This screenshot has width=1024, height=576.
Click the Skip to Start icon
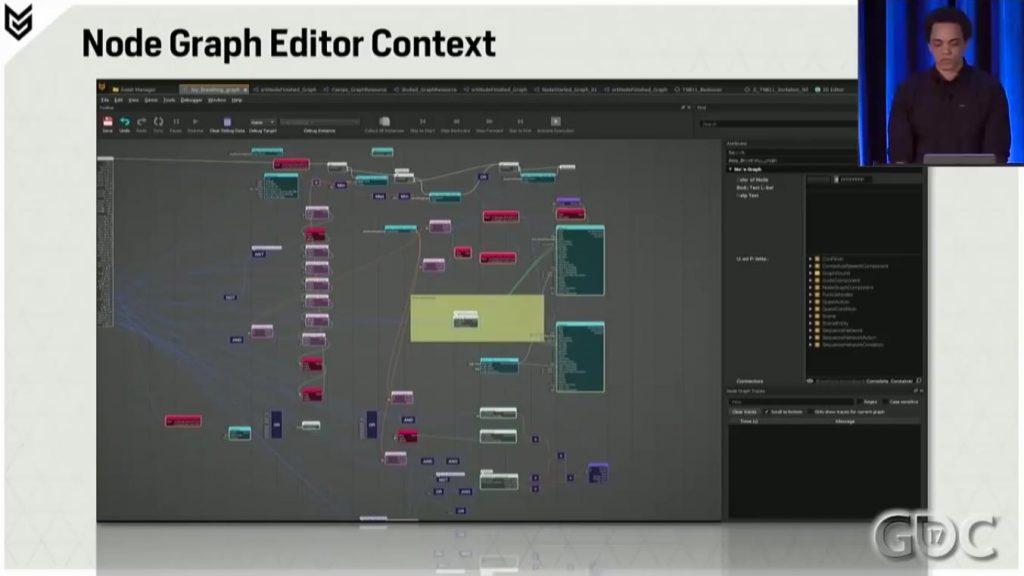(x=423, y=121)
